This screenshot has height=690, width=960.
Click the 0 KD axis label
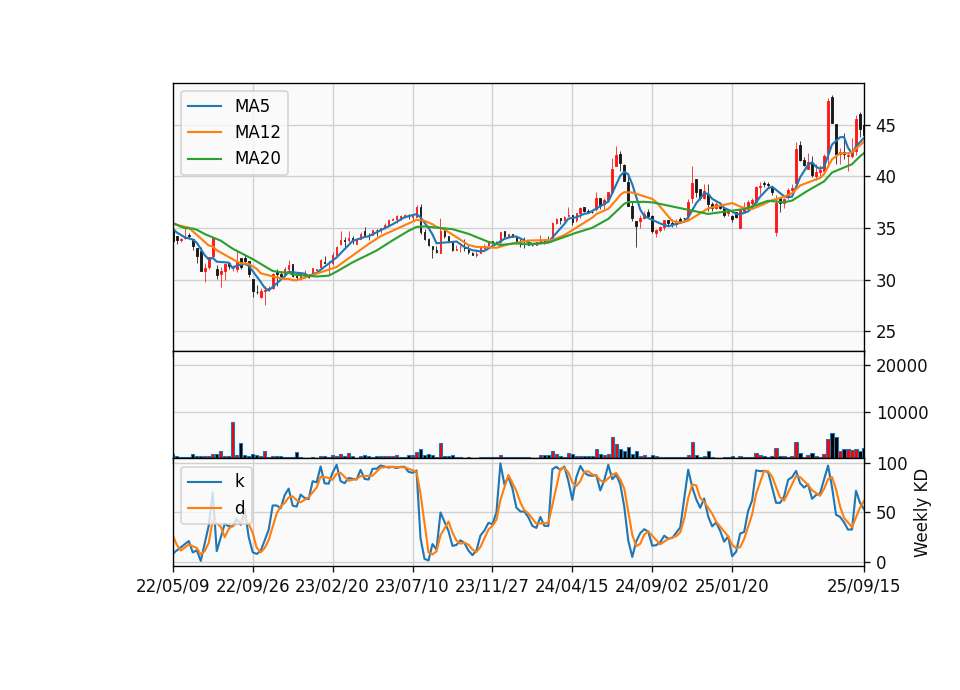[x=880, y=562]
